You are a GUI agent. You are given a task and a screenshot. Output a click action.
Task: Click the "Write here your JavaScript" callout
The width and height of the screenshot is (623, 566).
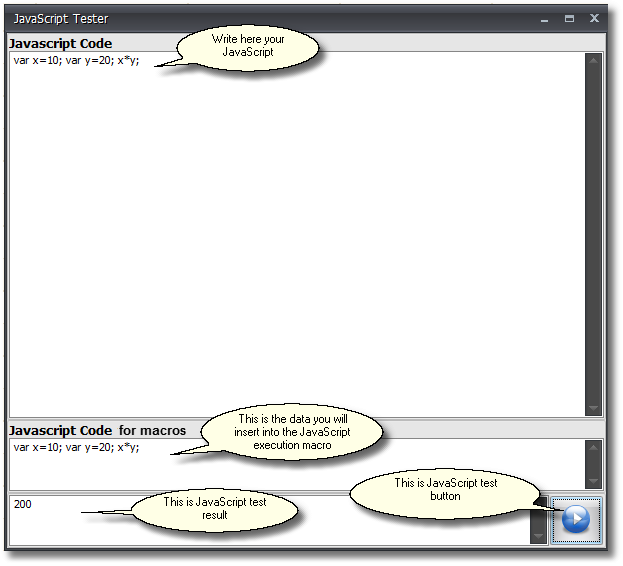pyautogui.click(x=249, y=45)
